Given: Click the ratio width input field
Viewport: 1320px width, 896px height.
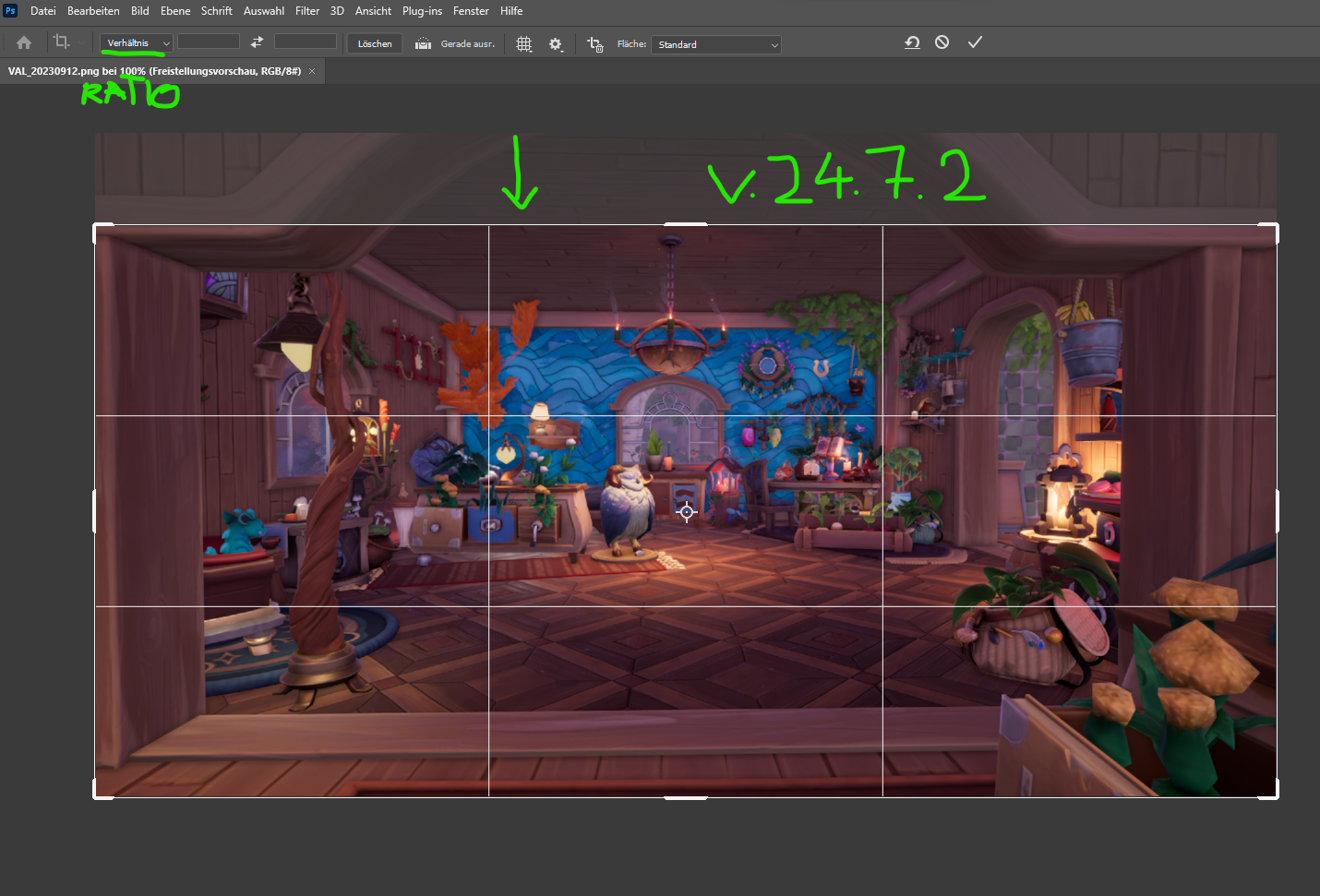Looking at the screenshot, I should [209, 42].
